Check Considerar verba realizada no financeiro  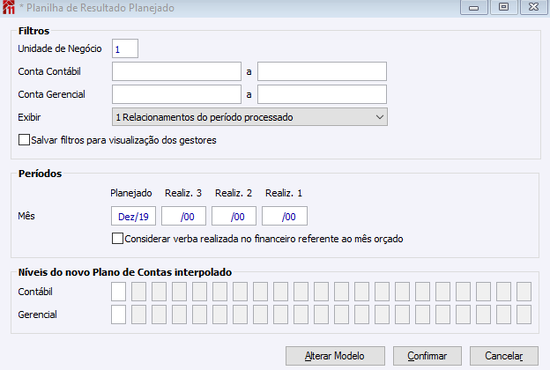tap(118, 238)
